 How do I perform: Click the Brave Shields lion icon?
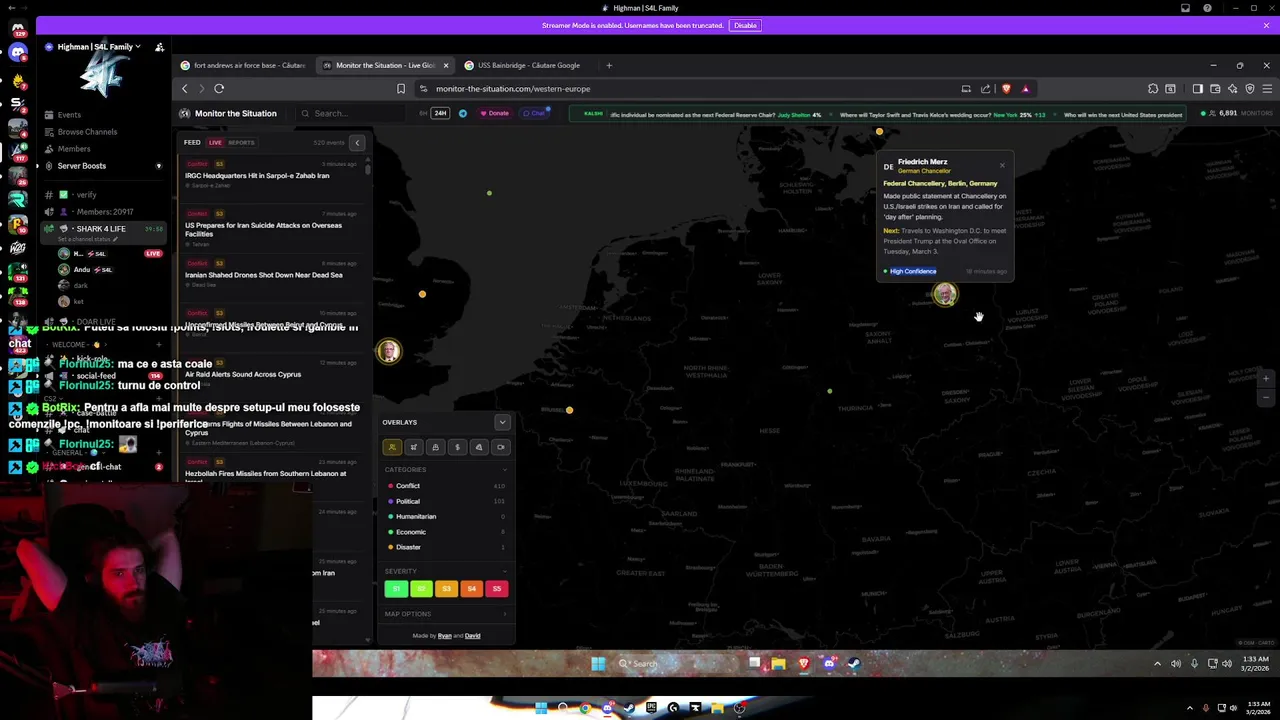tap(1006, 89)
